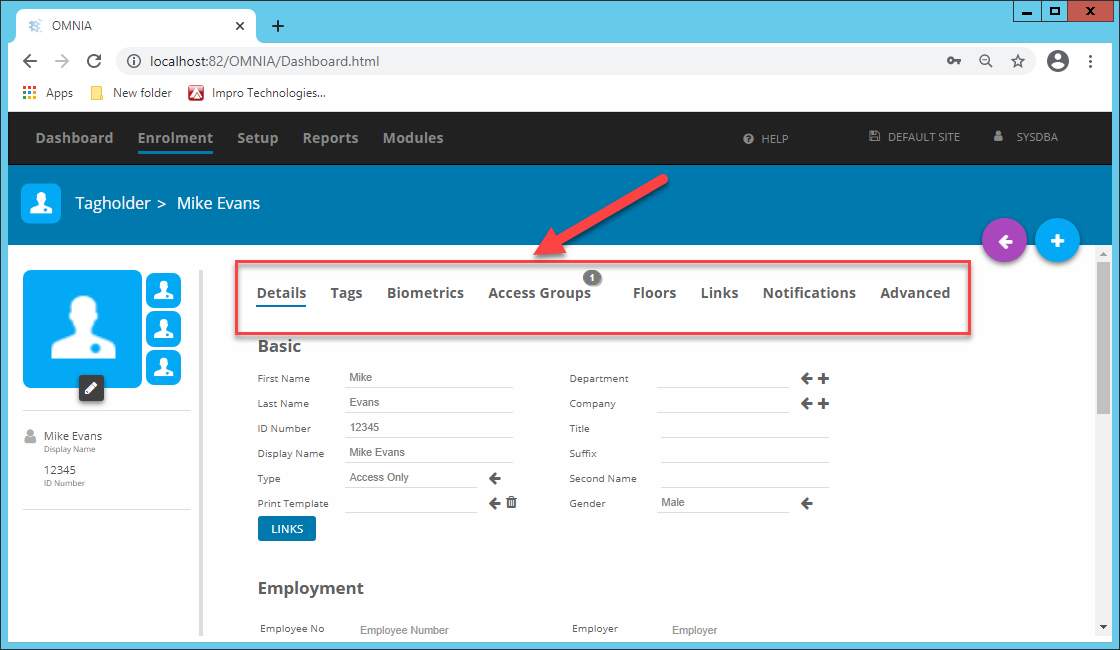Click the scrollbar down arrow

1103,627
